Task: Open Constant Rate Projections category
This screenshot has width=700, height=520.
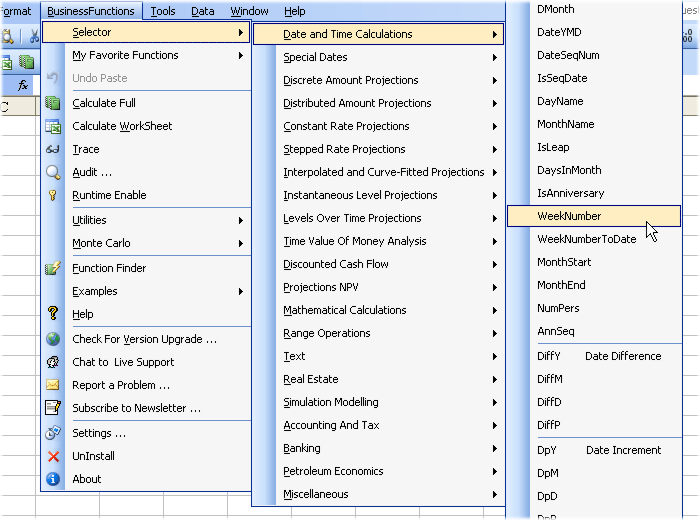Action: pyautogui.click(x=379, y=126)
